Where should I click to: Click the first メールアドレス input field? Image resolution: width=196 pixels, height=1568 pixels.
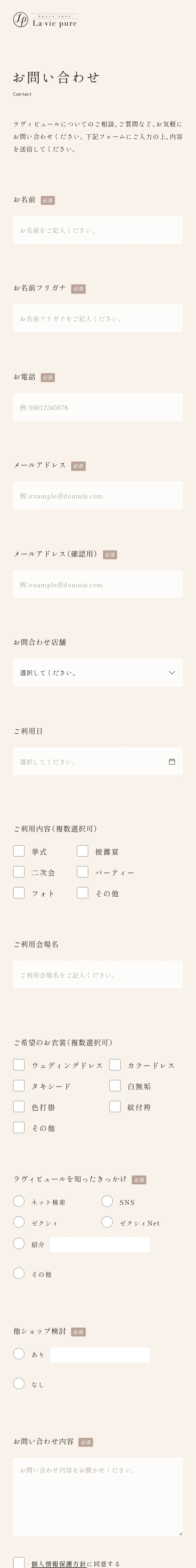coord(97,495)
